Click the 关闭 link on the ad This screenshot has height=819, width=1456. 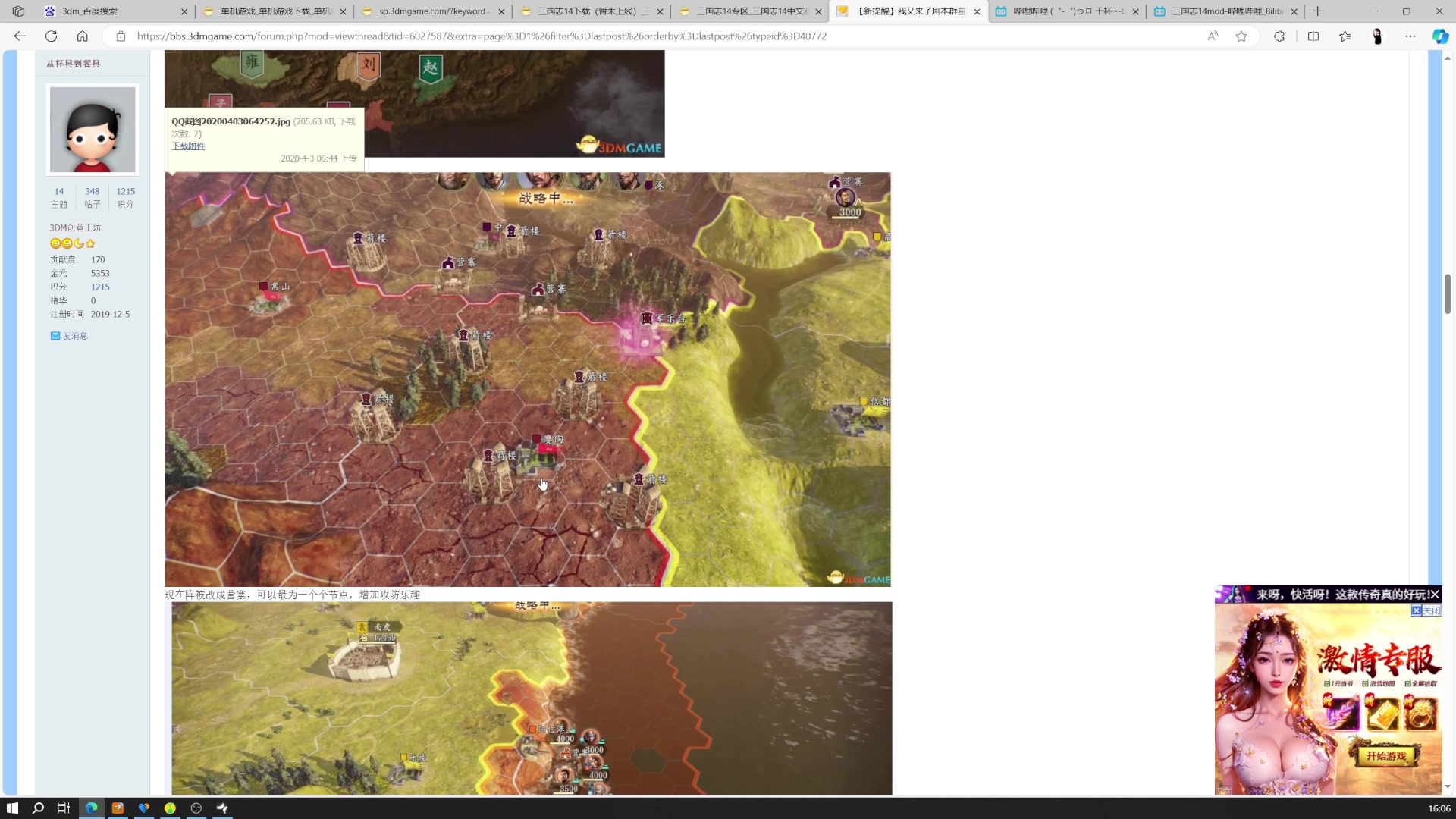pos(1426,610)
